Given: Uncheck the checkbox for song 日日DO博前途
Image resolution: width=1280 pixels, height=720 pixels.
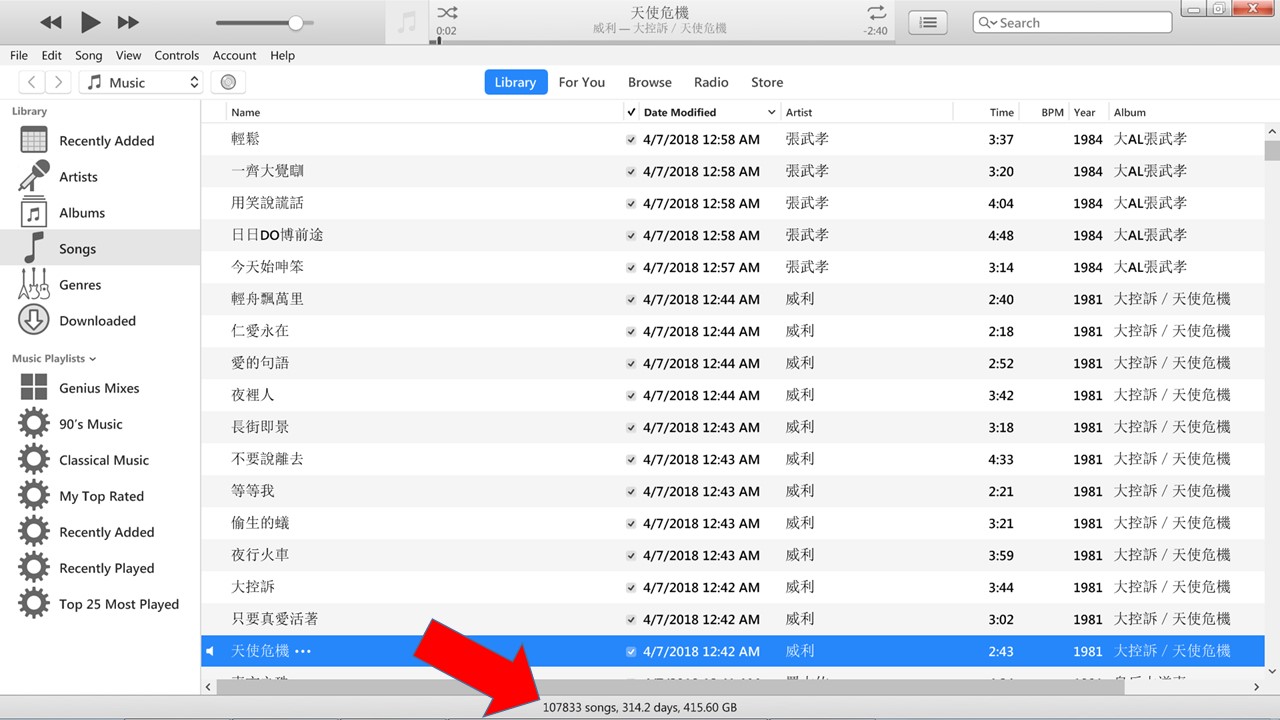Looking at the screenshot, I should [x=631, y=236].
